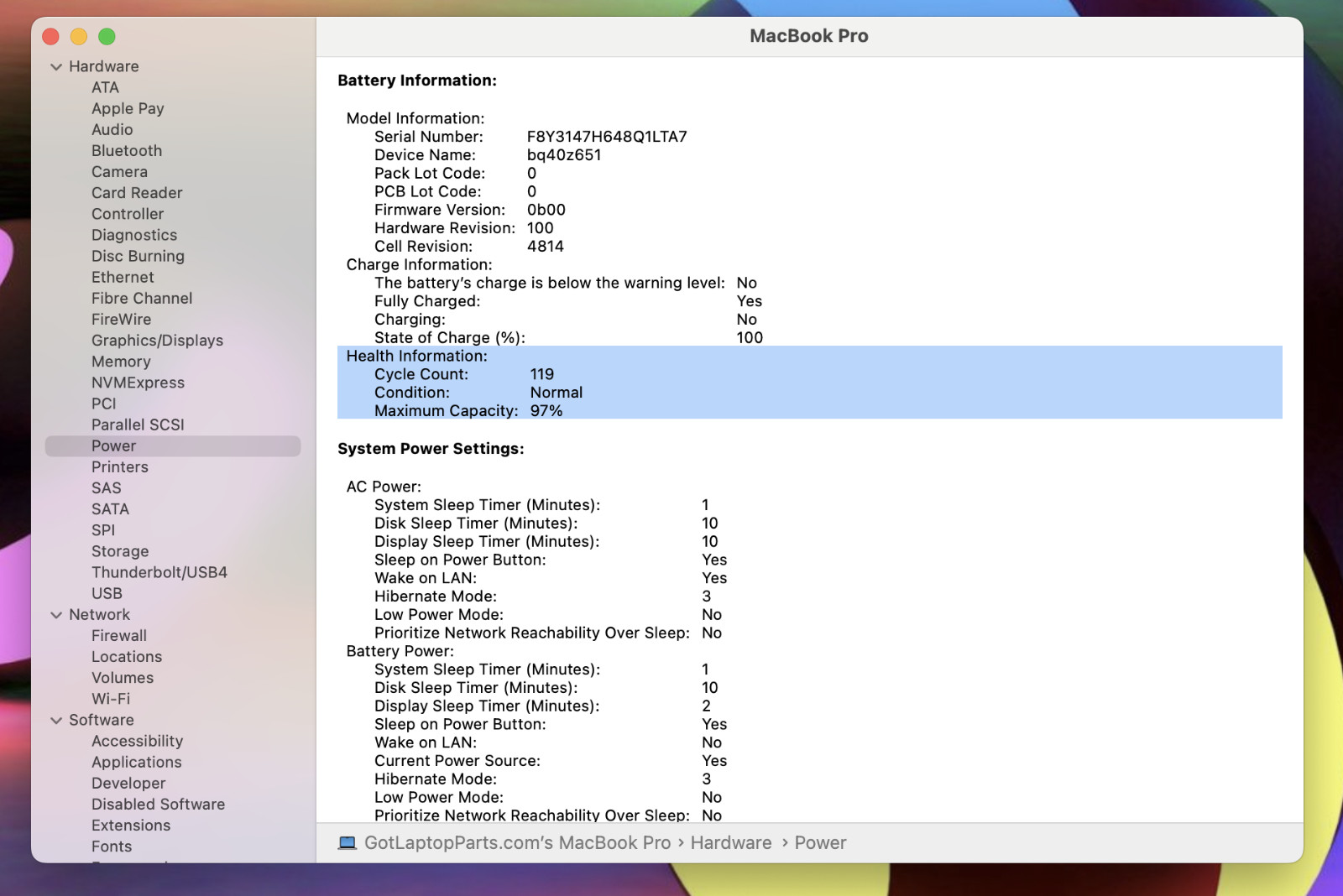1343x896 pixels.
Task: Click the Battery Information heading
Action: tap(417, 81)
